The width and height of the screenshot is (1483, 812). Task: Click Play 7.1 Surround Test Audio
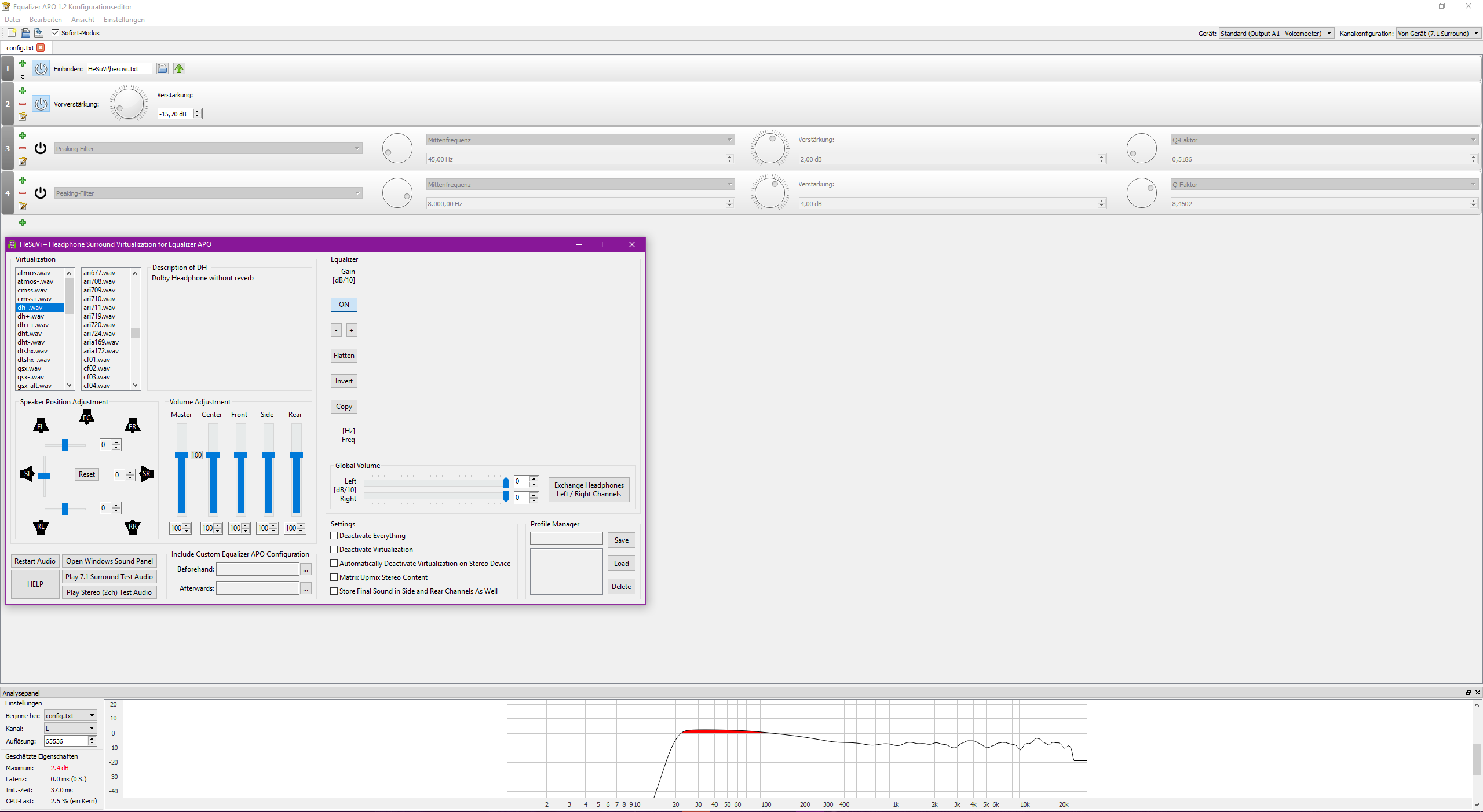tap(109, 577)
